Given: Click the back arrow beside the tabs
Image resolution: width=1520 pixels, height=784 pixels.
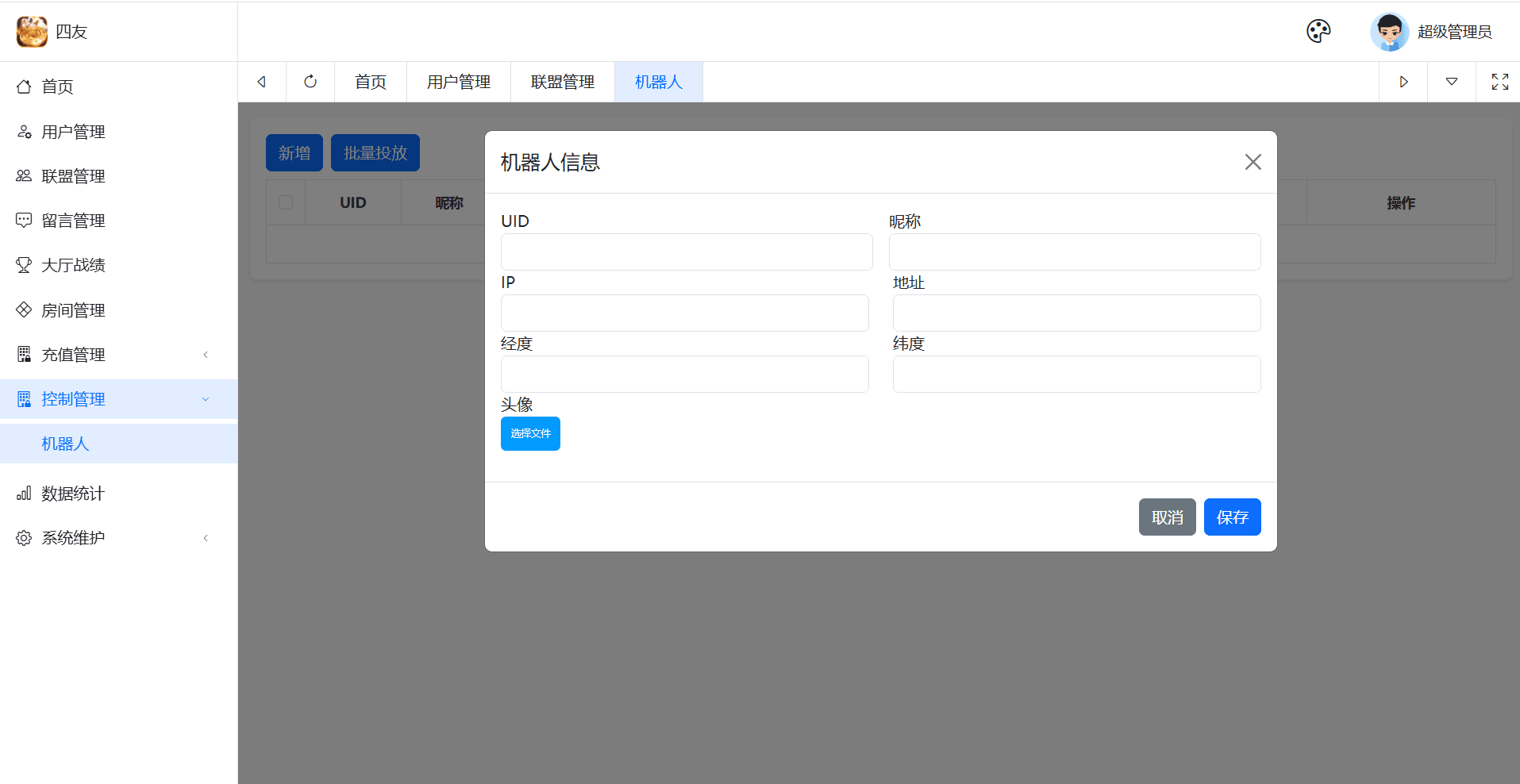Looking at the screenshot, I should coord(261,82).
